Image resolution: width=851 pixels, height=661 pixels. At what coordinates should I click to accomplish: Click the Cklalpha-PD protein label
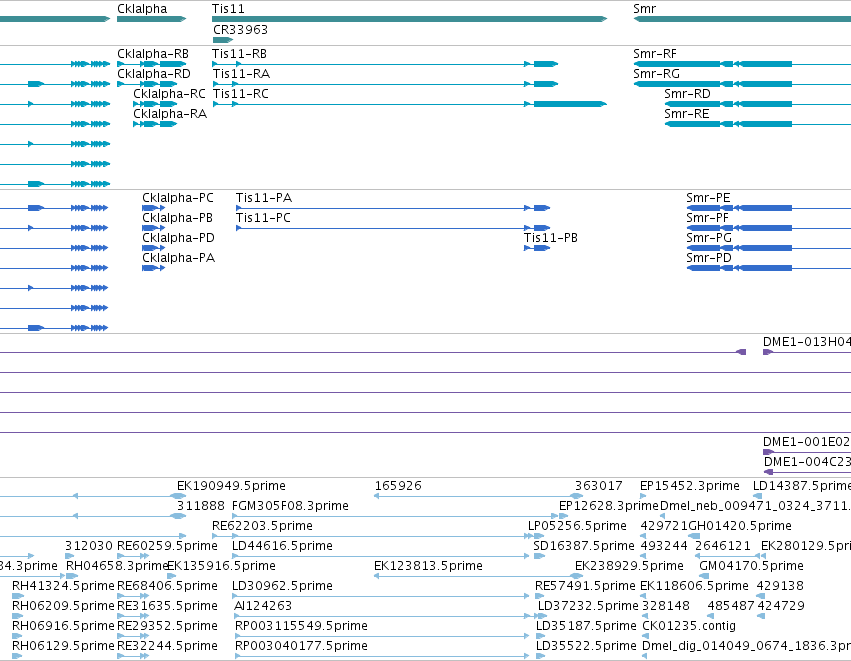click(x=179, y=238)
